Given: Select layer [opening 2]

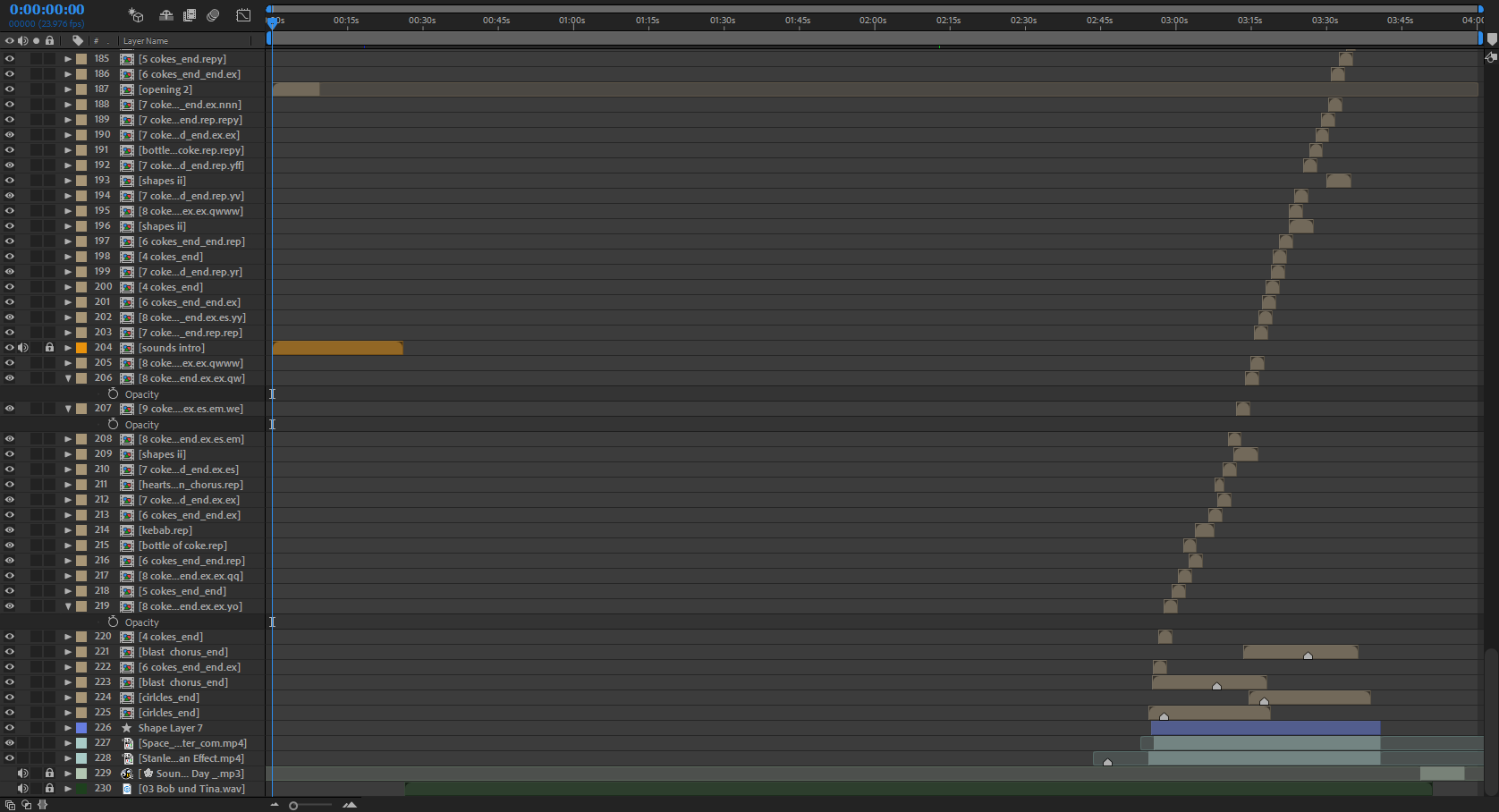Looking at the screenshot, I should point(165,89).
